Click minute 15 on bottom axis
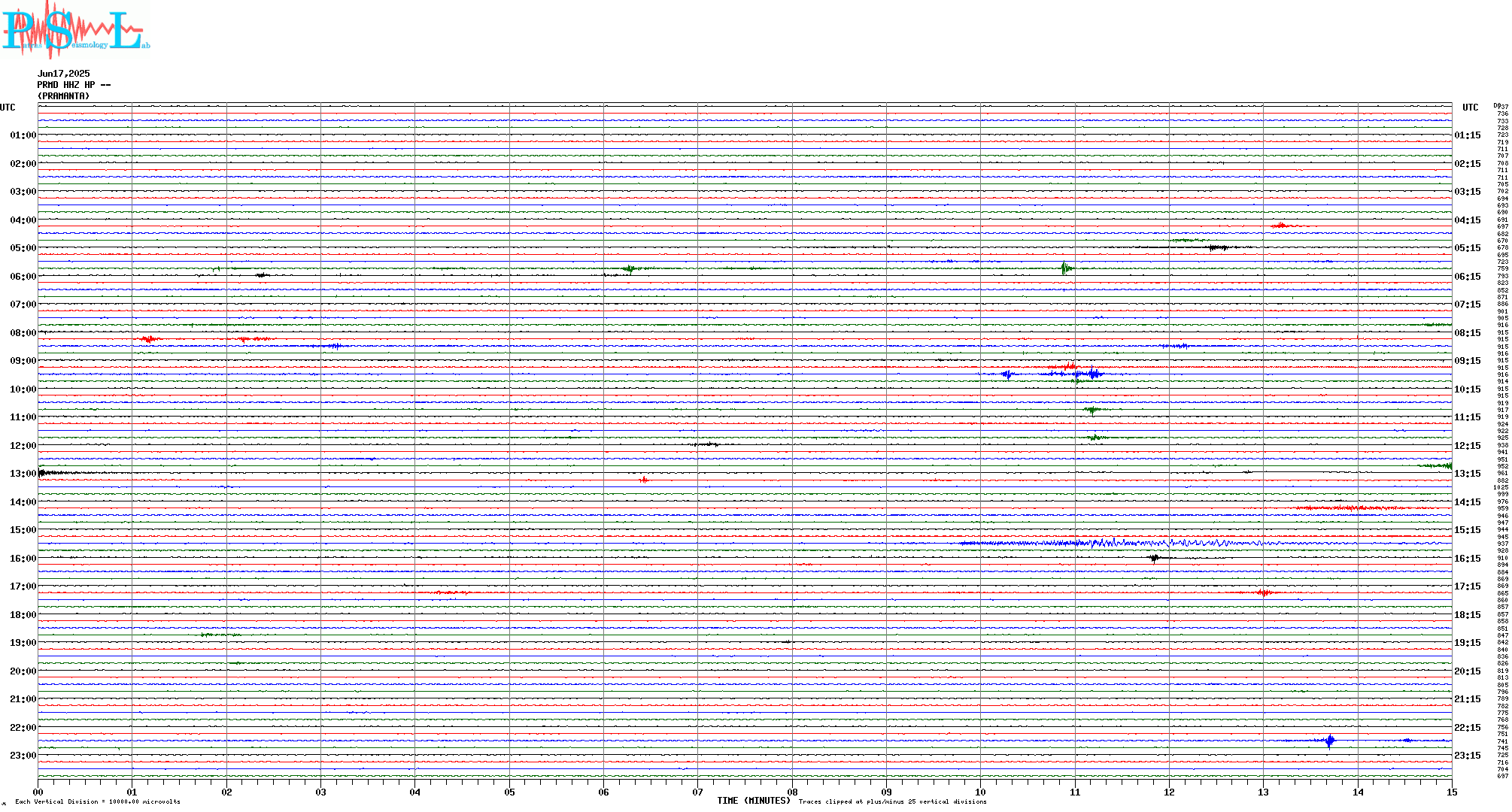 pos(1451,792)
